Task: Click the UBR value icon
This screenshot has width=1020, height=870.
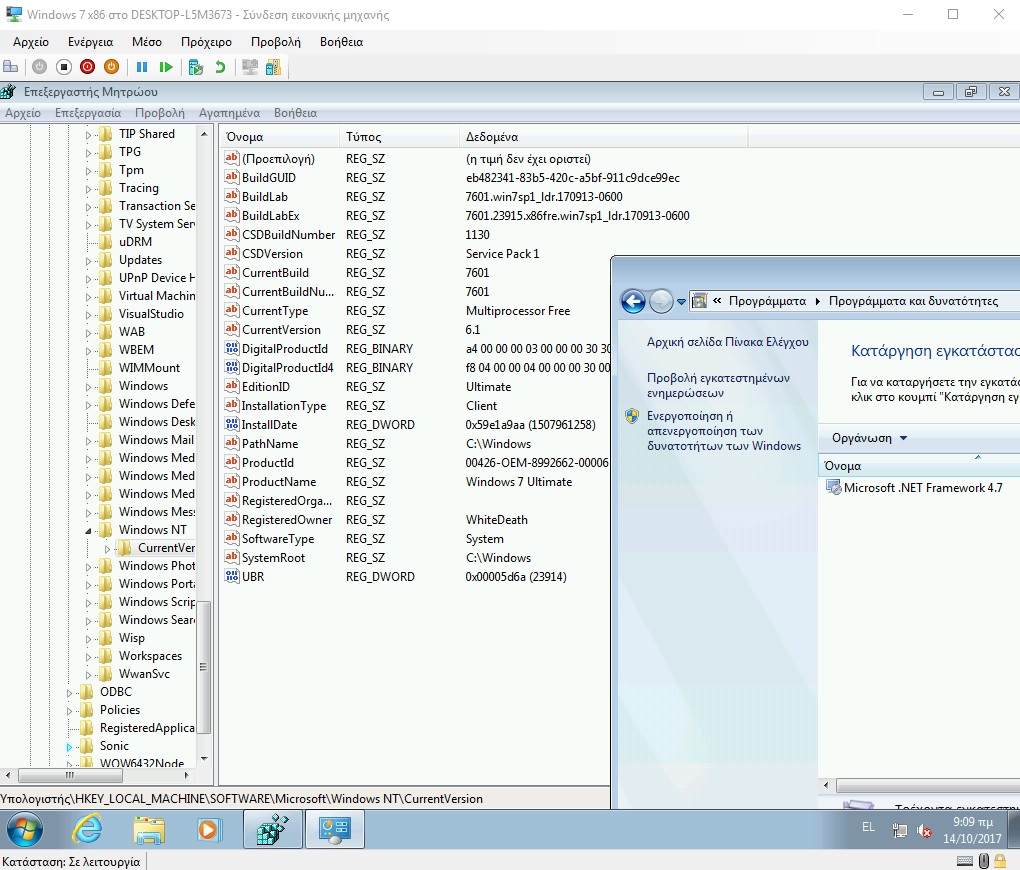Action: pos(231,576)
